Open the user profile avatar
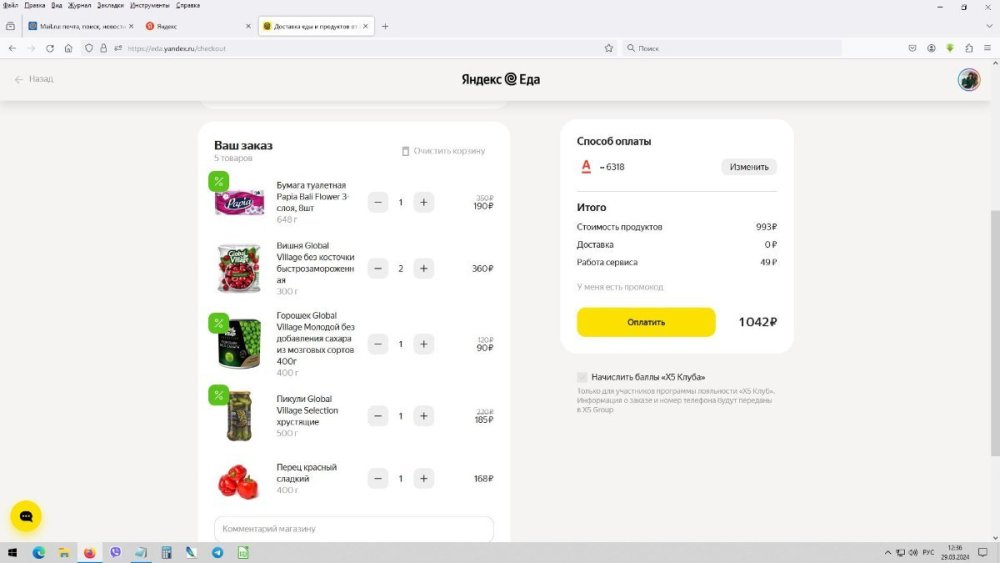 [x=968, y=80]
